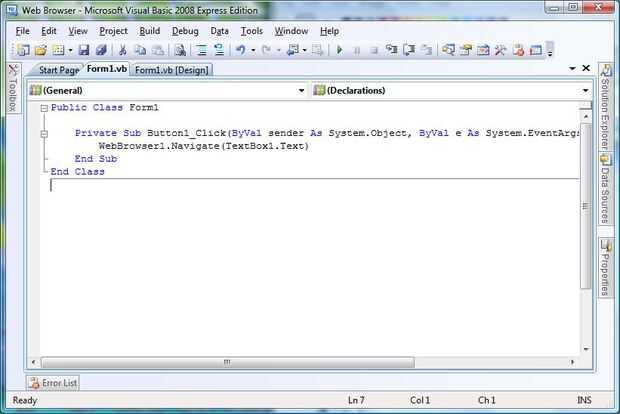620x414 pixels.
Task: Click the horizontal scrollbar thumb
Action: (228, 362)
